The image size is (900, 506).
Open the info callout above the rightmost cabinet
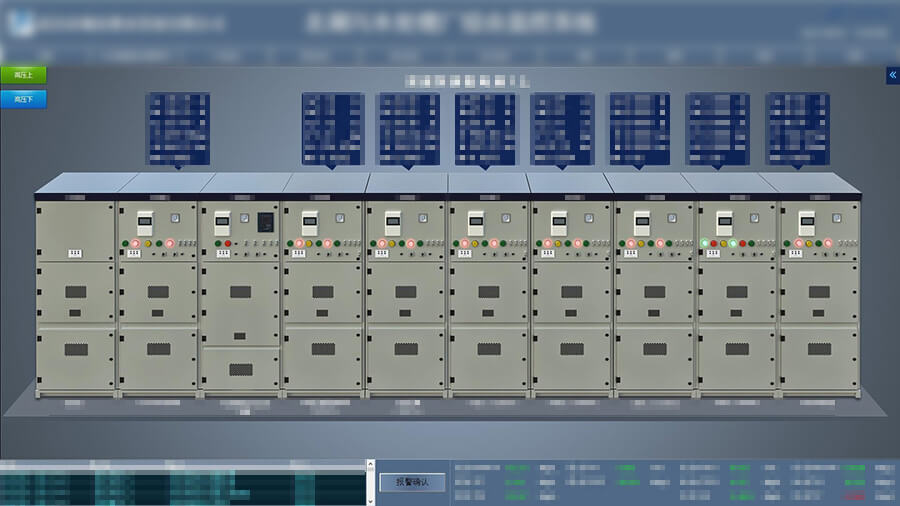click(x=797, y=128)
